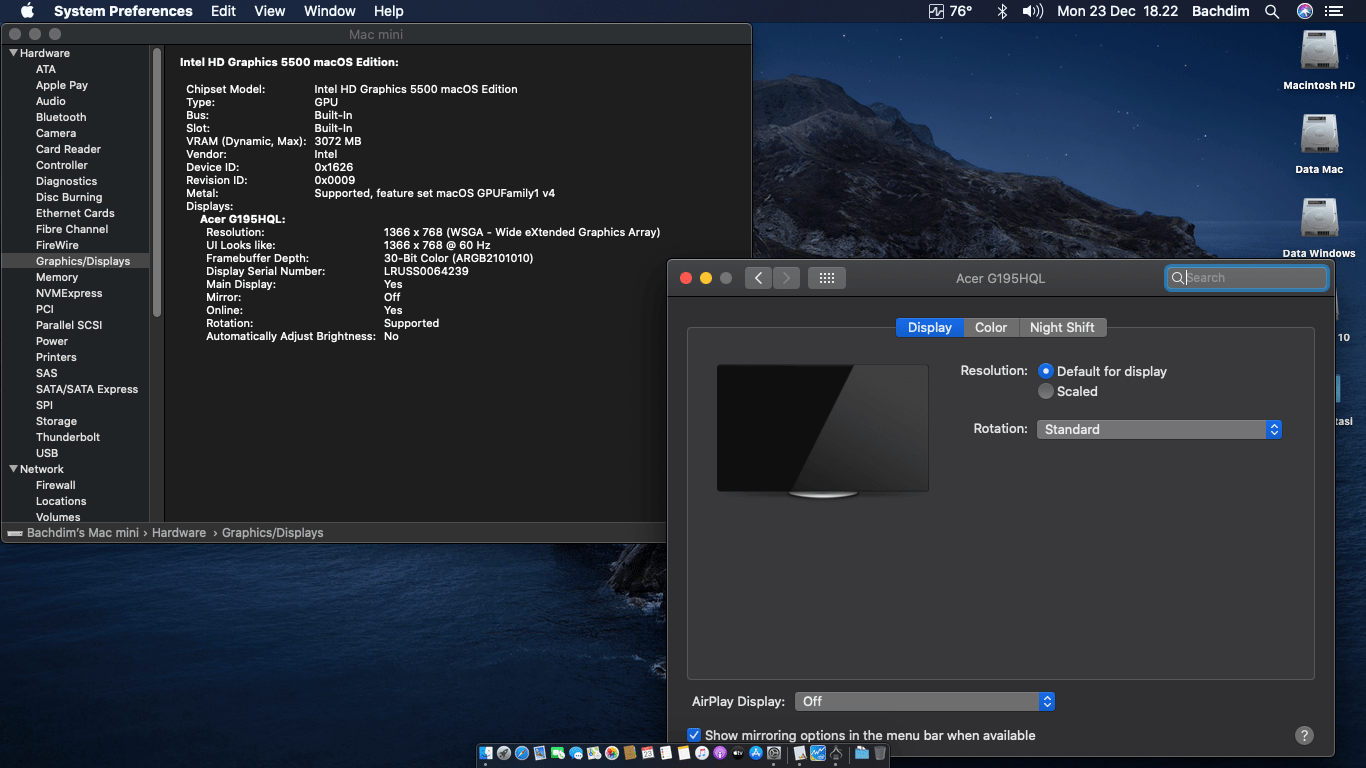Collapse the Network tree section
The height and width of the screenshot is (768, 1366).
click(13, 469)
